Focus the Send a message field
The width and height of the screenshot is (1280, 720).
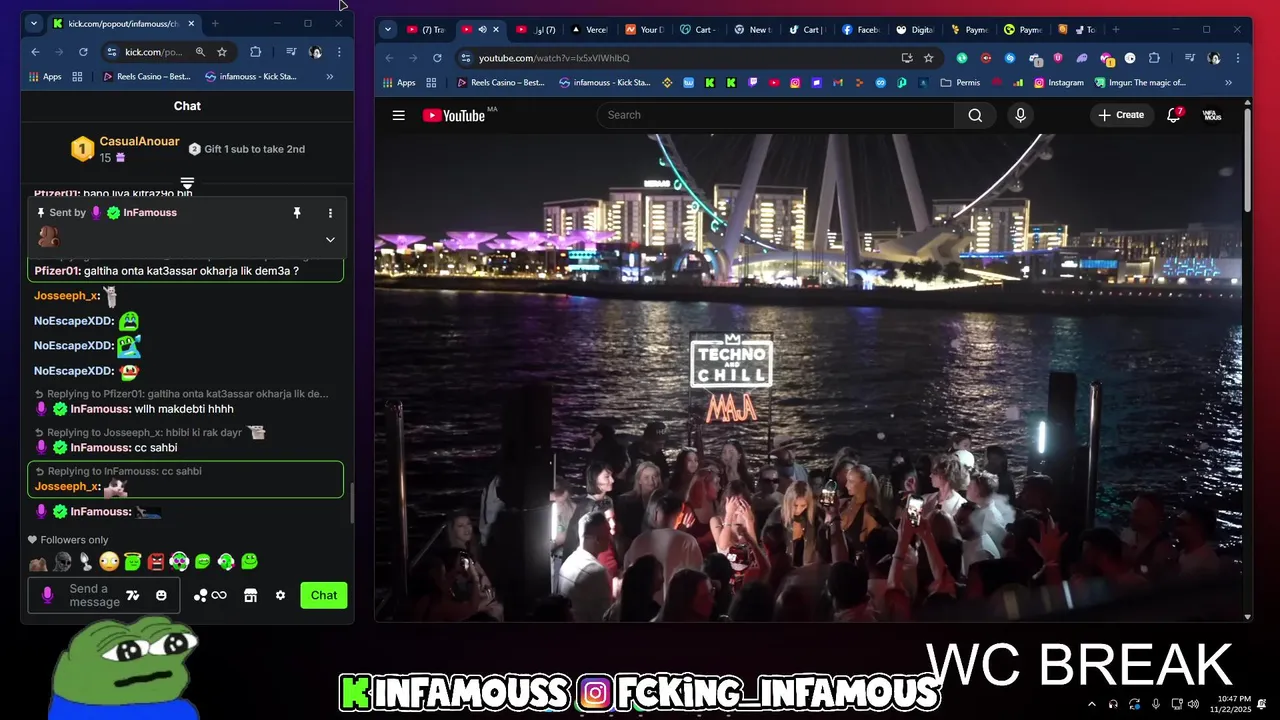tap(94, 595)
